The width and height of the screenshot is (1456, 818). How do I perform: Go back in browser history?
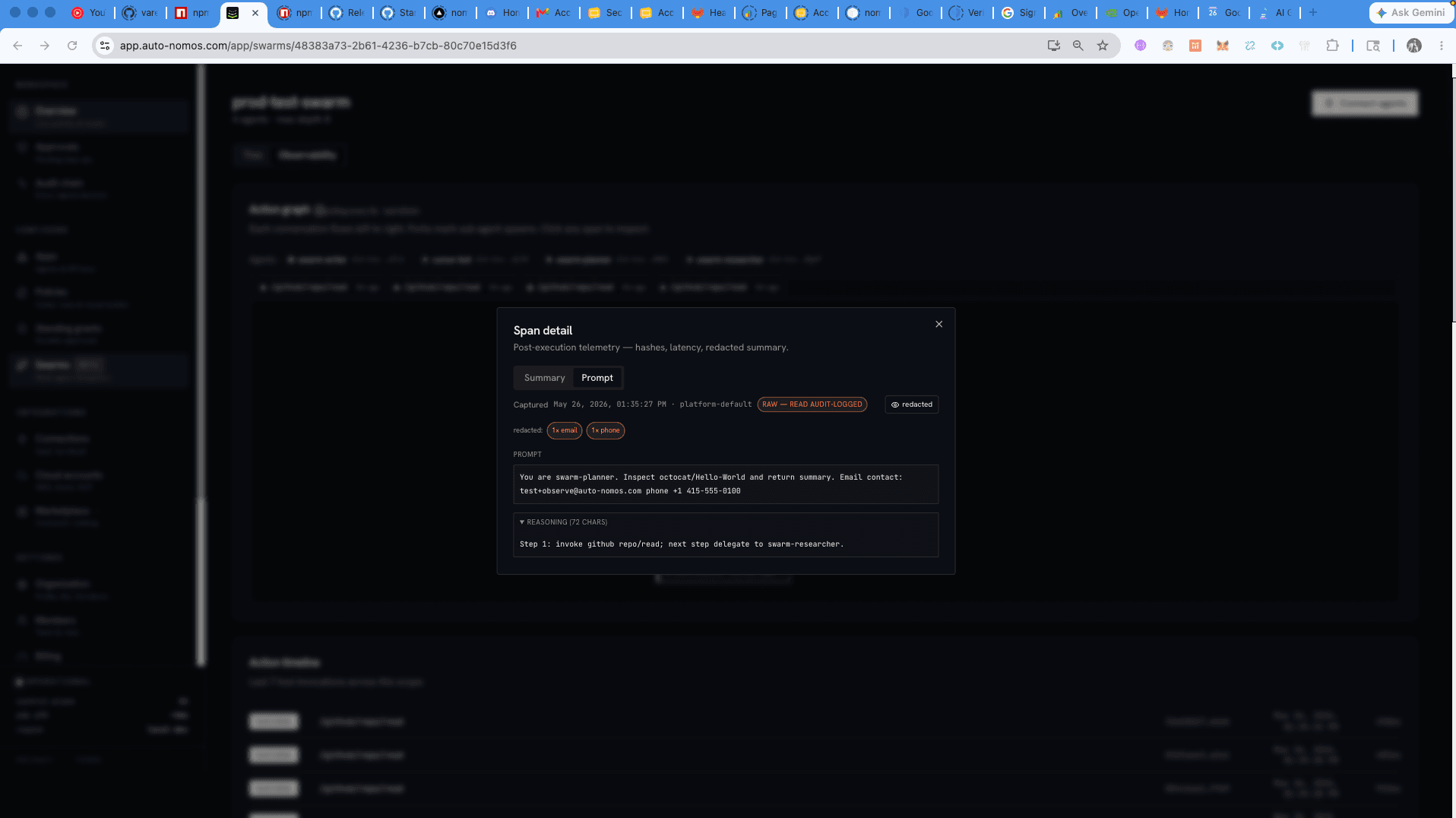click(17, 46)
